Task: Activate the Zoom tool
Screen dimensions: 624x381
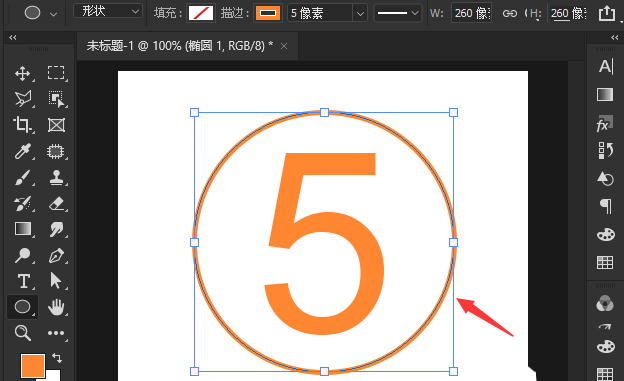Action: tap(23, 333)
